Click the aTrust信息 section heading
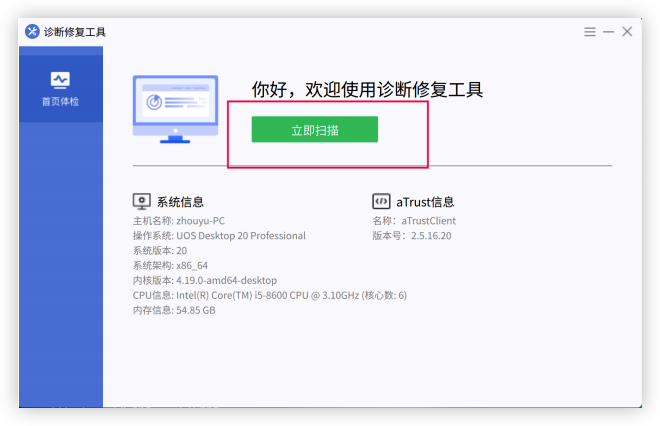 [425, 202]
